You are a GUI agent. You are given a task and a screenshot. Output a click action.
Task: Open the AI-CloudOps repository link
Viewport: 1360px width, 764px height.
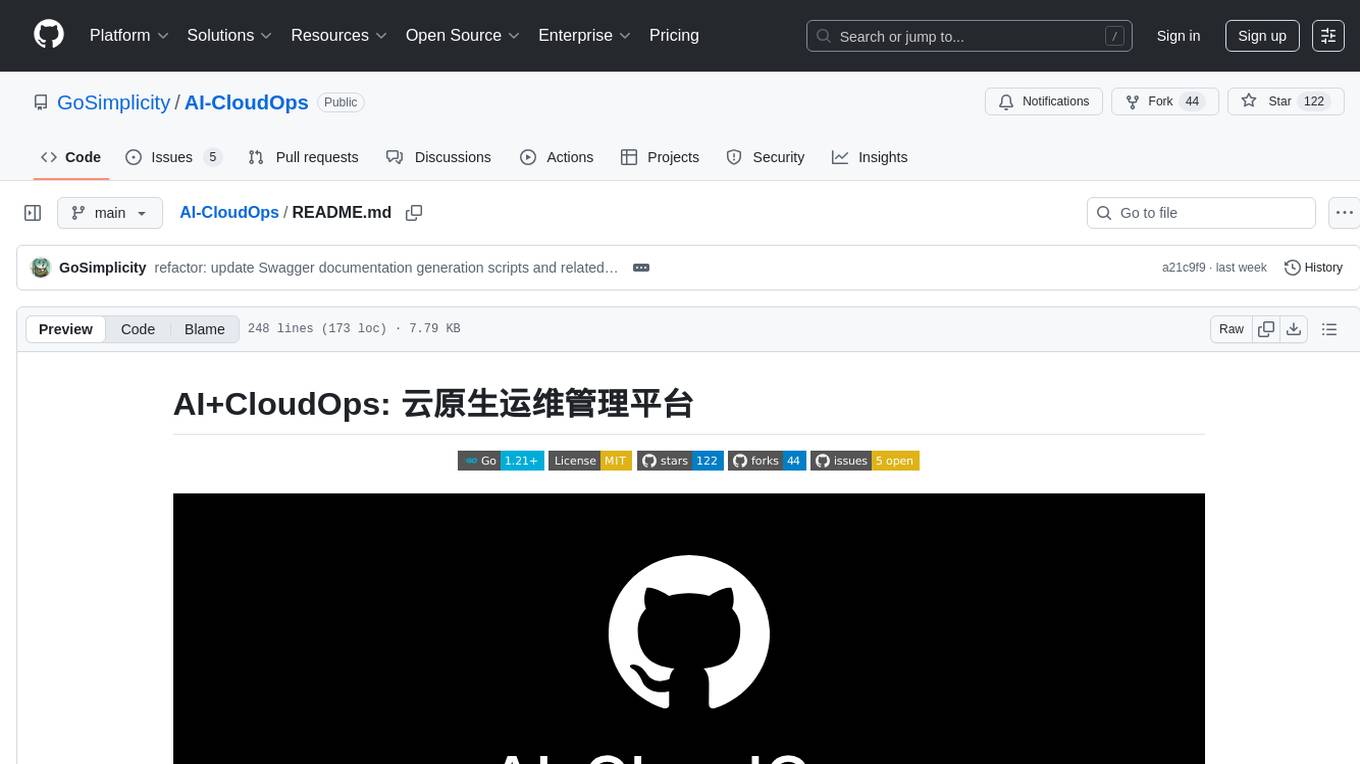point(246,102)
